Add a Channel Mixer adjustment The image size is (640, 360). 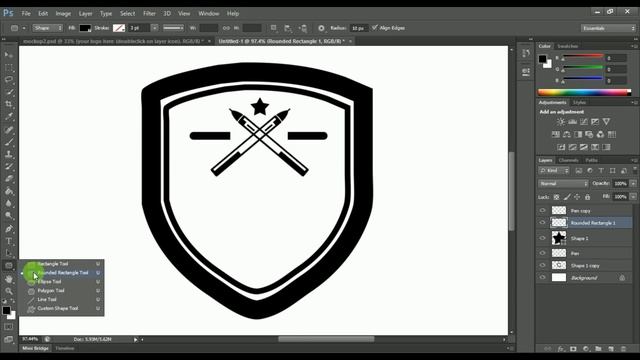600,134
